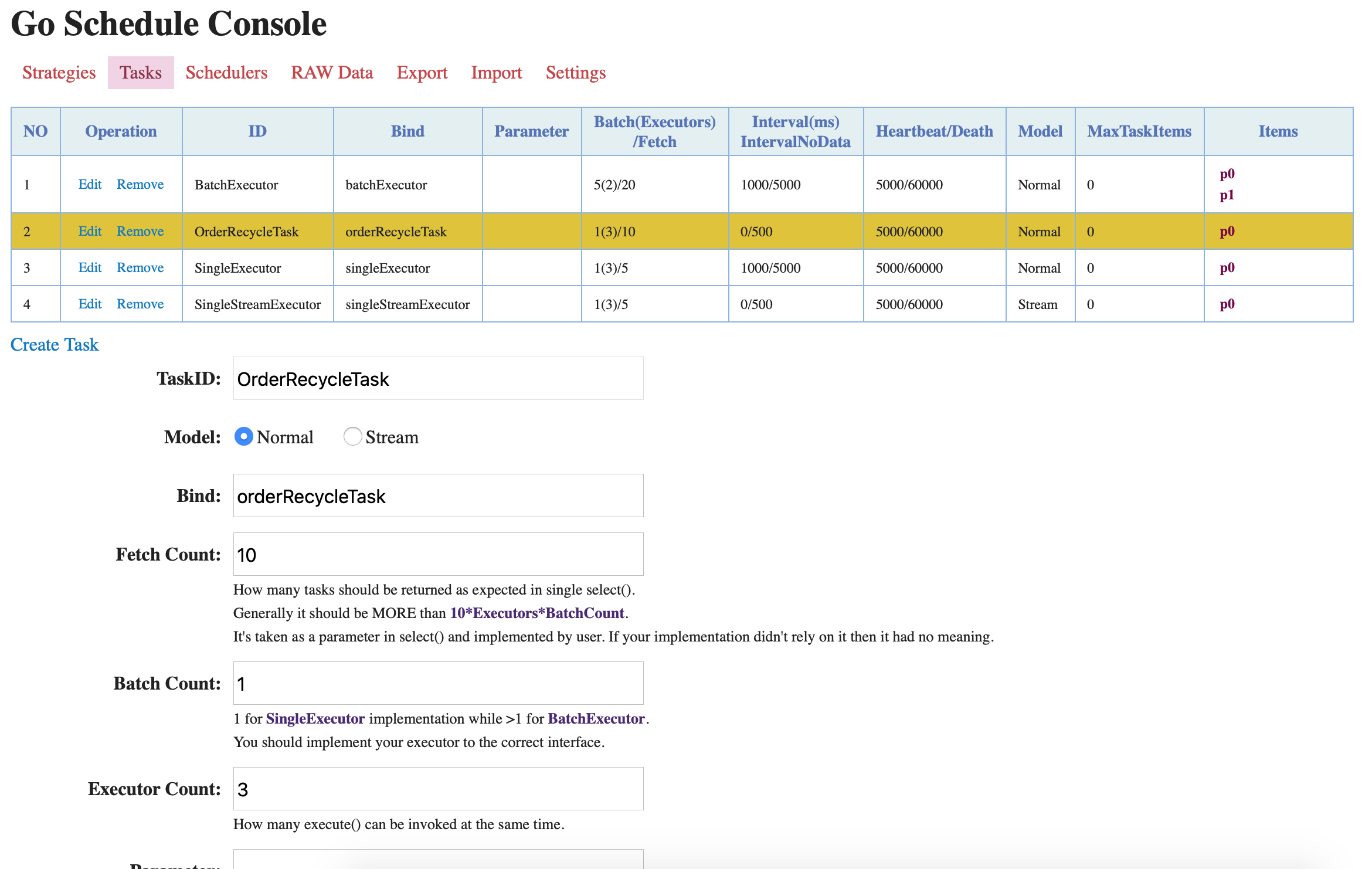Click the p1 item of BatchExecutor
Screen dimensions: 1372x869
1227,195
